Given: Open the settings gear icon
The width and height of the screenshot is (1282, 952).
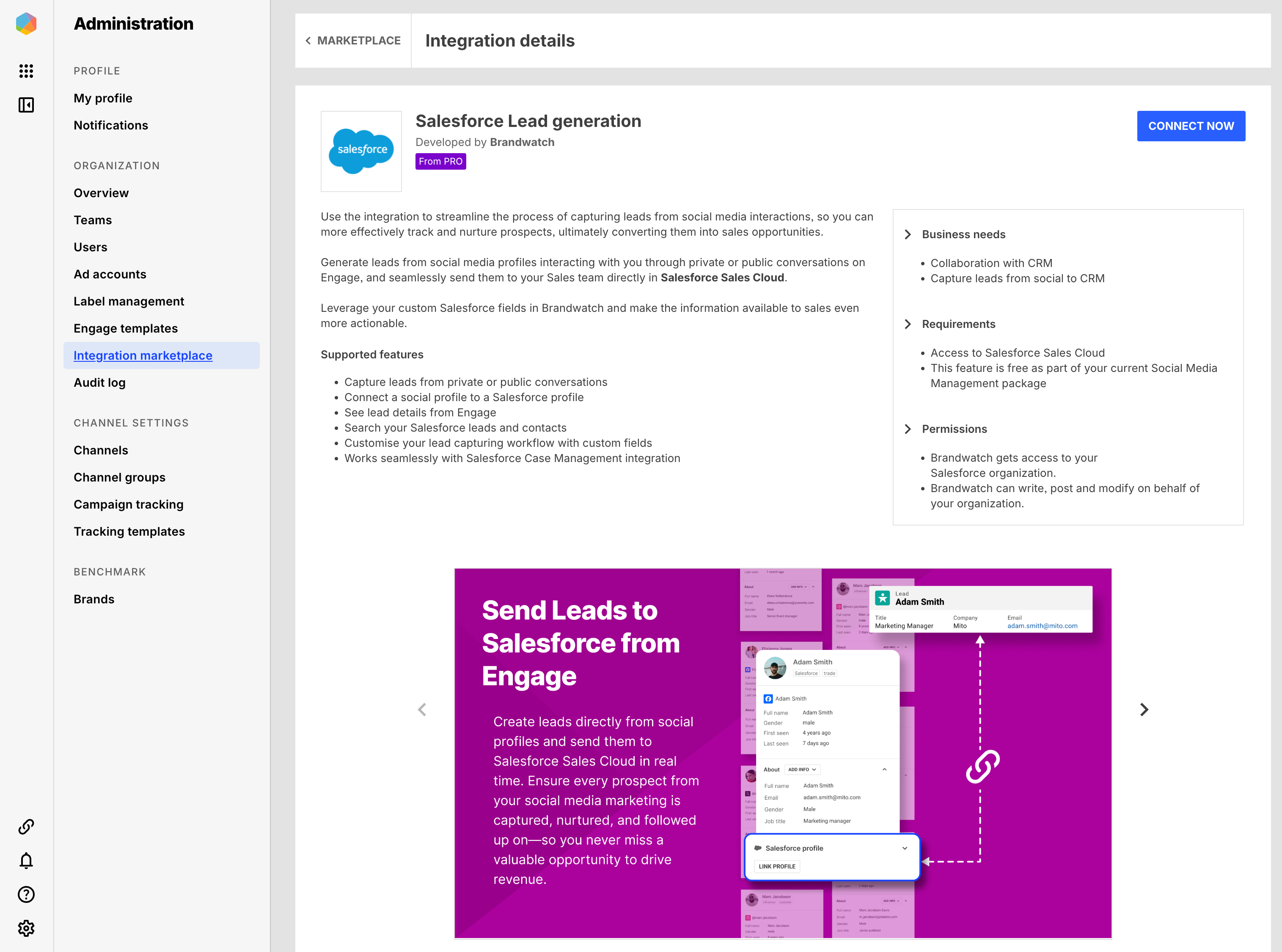Looking at the screenshot, I should 27,928.
